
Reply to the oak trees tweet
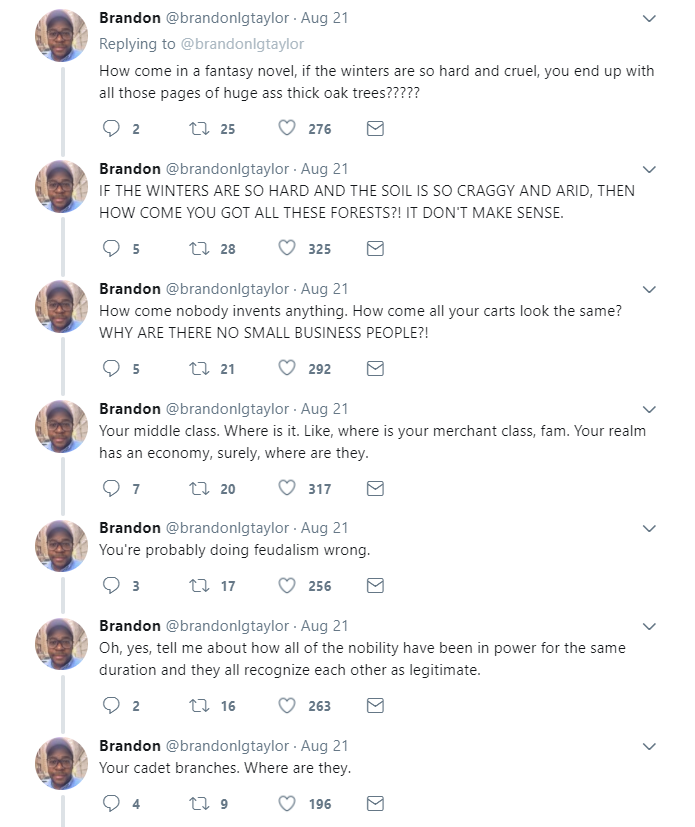(x=112, y=129)
